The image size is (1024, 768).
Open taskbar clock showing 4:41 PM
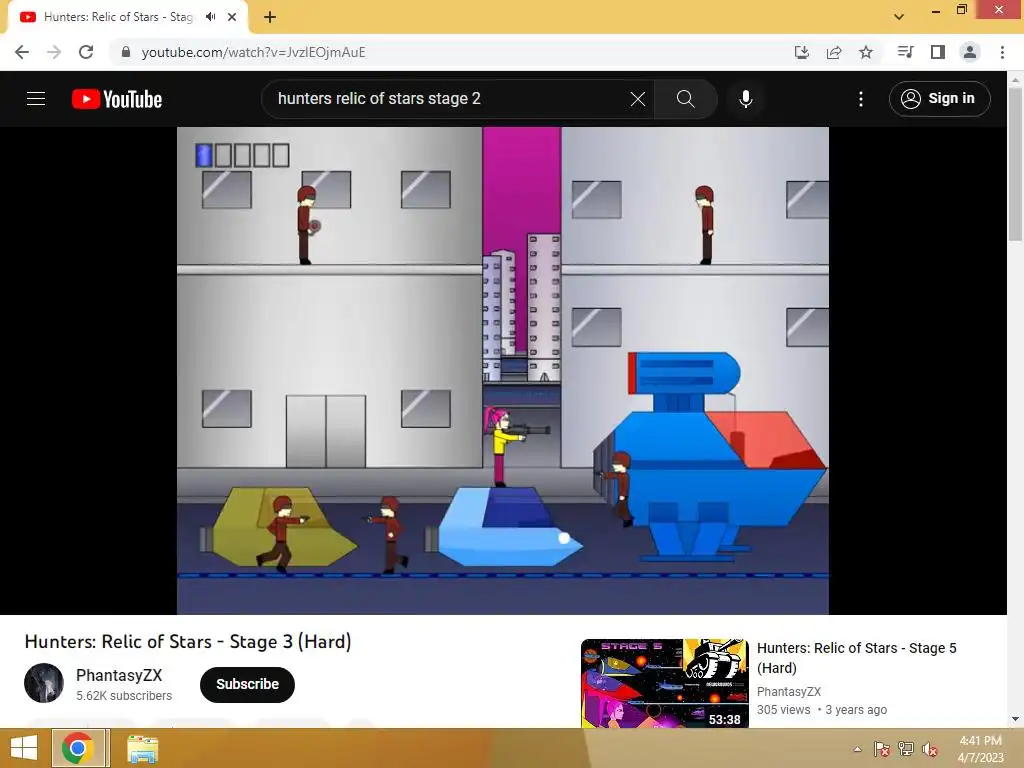click(x=980, y=749)
